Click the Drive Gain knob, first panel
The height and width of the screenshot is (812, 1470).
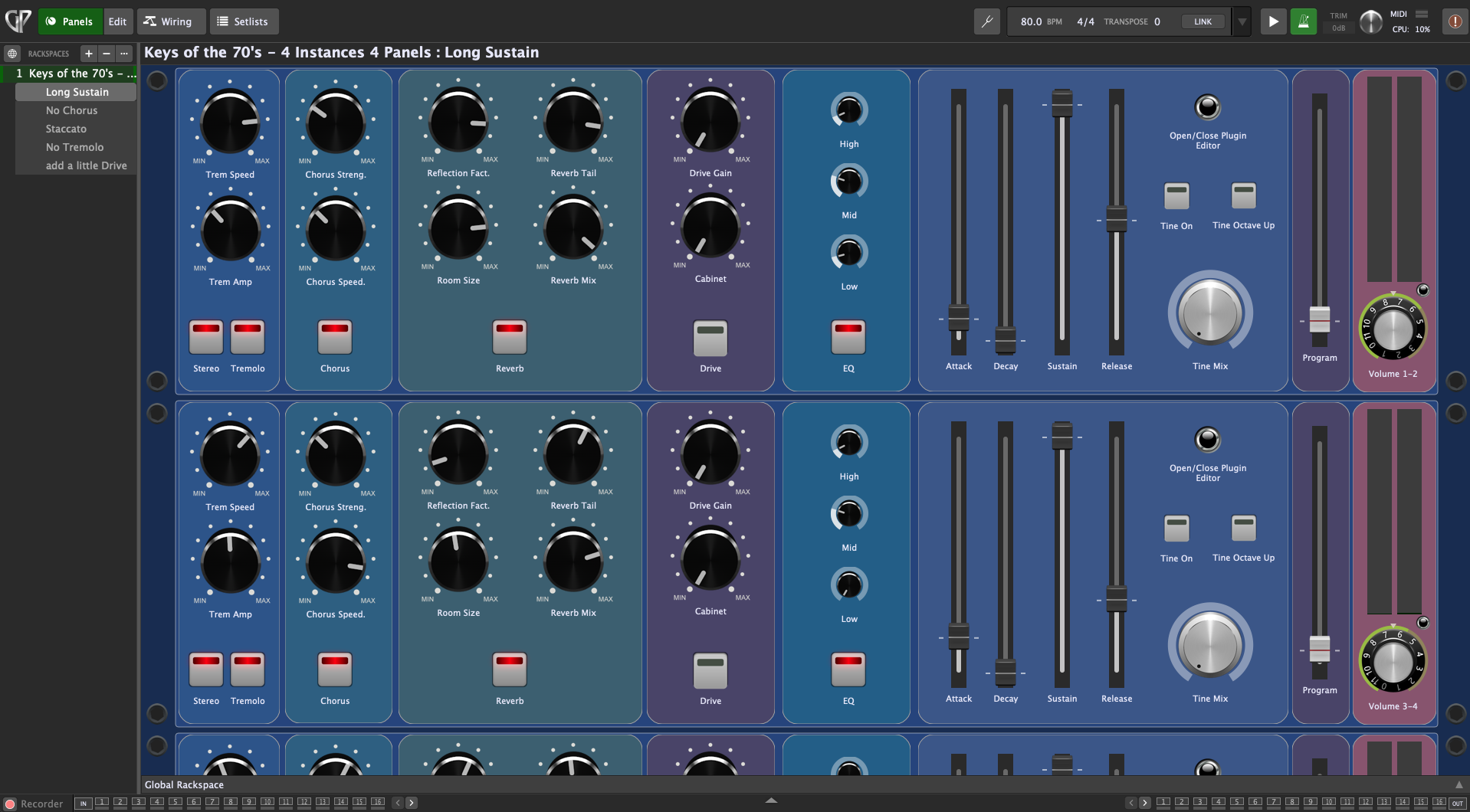click(710, 121)
